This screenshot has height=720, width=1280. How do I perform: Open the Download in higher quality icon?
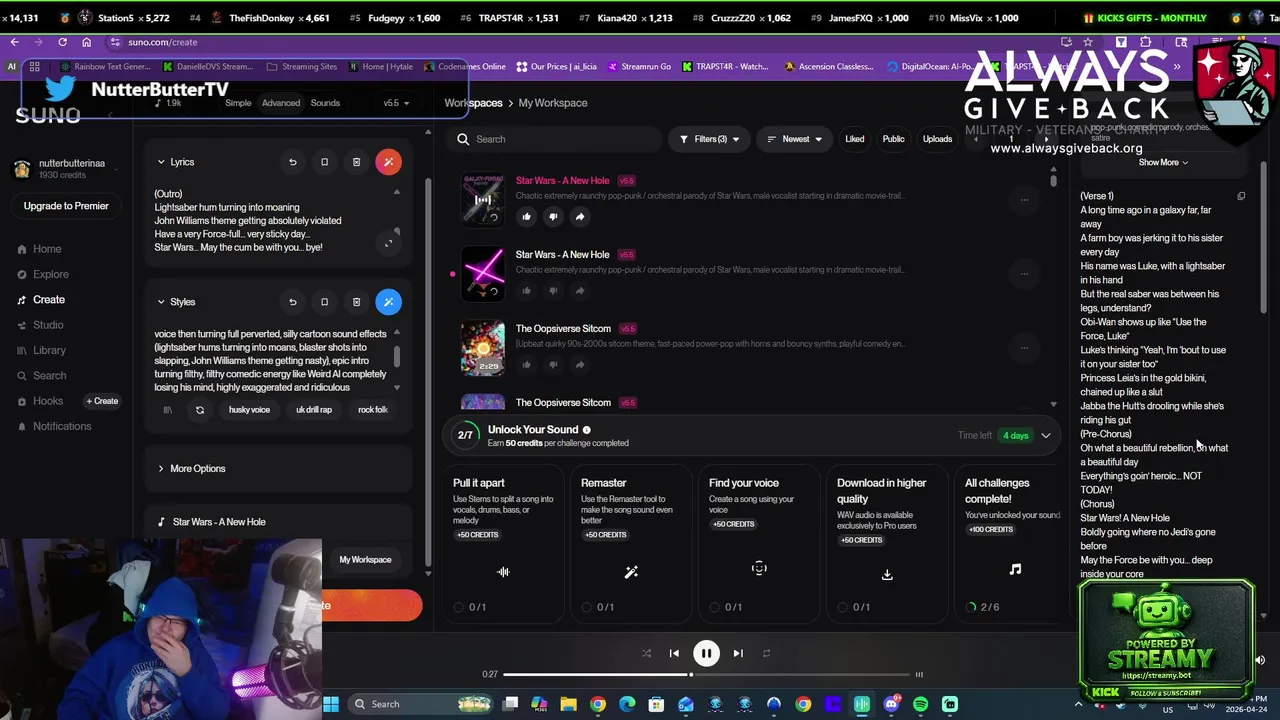point(887,574)
